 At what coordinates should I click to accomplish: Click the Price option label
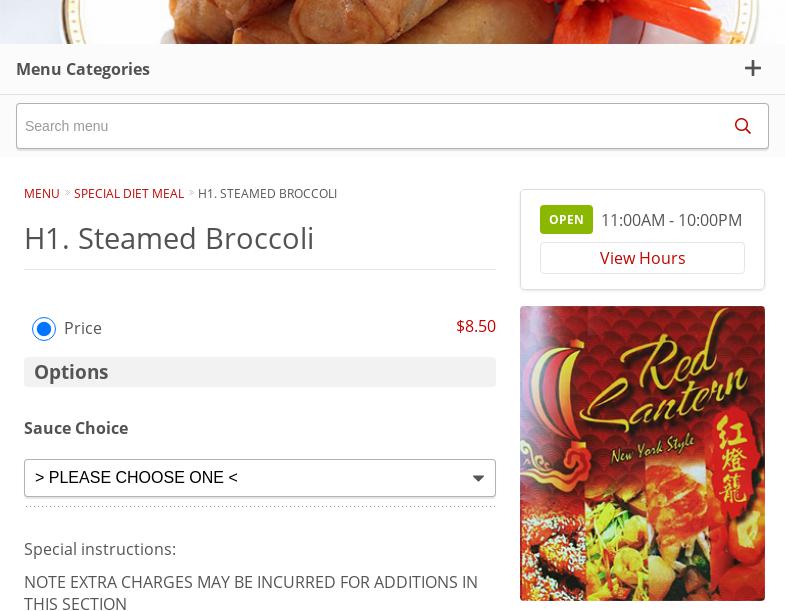(83, 328)
